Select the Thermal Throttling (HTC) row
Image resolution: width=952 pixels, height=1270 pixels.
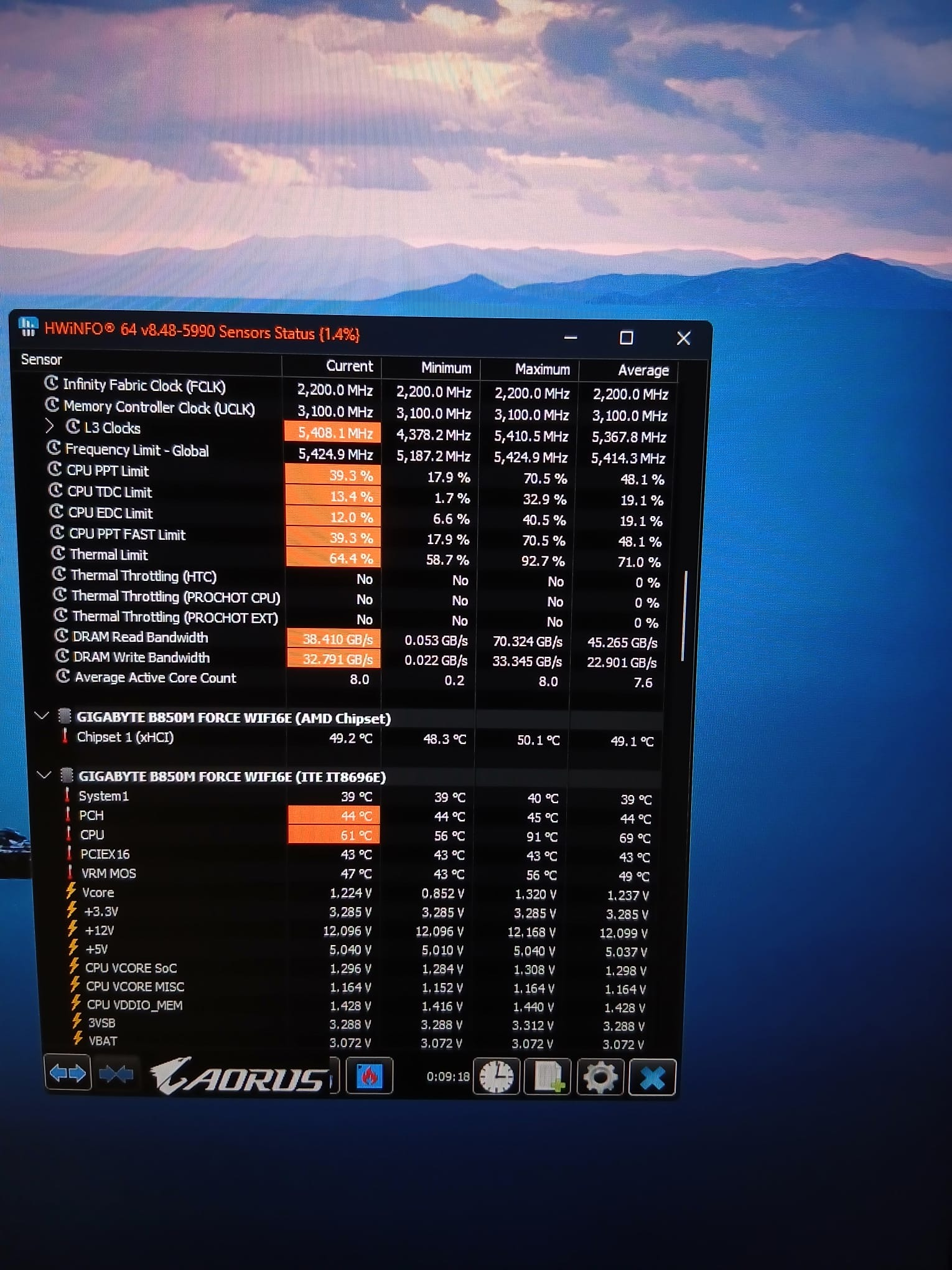tap(357, 578)
